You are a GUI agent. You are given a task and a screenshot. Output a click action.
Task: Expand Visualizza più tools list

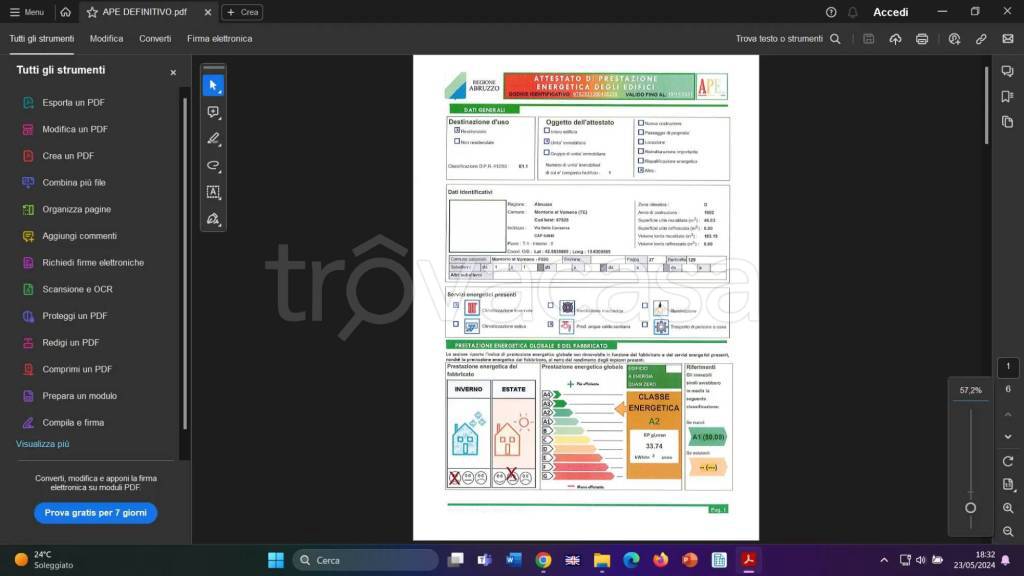tap(43, 444)
